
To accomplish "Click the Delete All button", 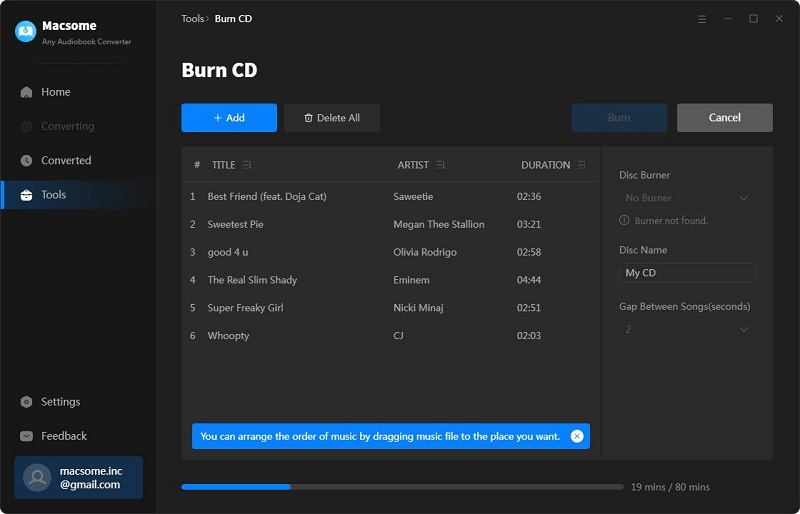I will pos(332,118).
